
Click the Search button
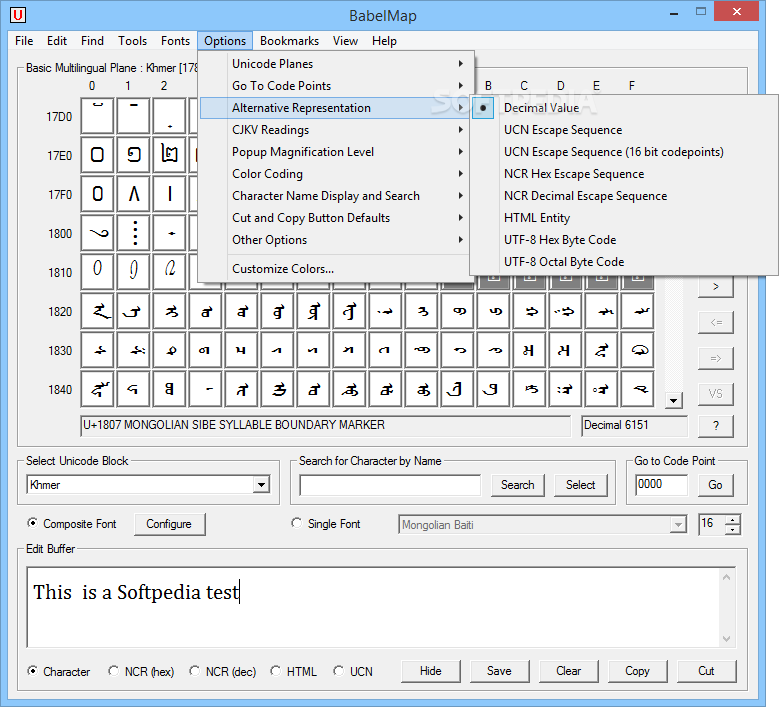pyautogui.click(x=518, y=485)
